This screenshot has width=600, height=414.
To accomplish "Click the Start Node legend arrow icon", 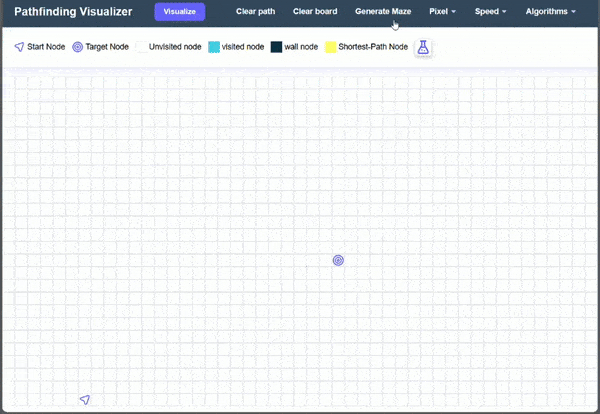I will click(19, 47).
